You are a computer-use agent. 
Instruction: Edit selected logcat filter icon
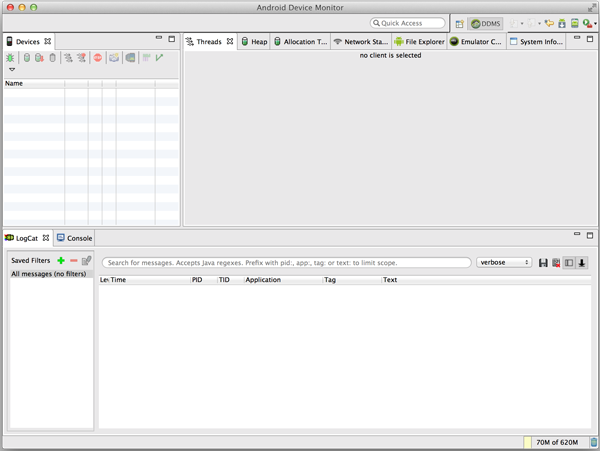tap(86, 261)
